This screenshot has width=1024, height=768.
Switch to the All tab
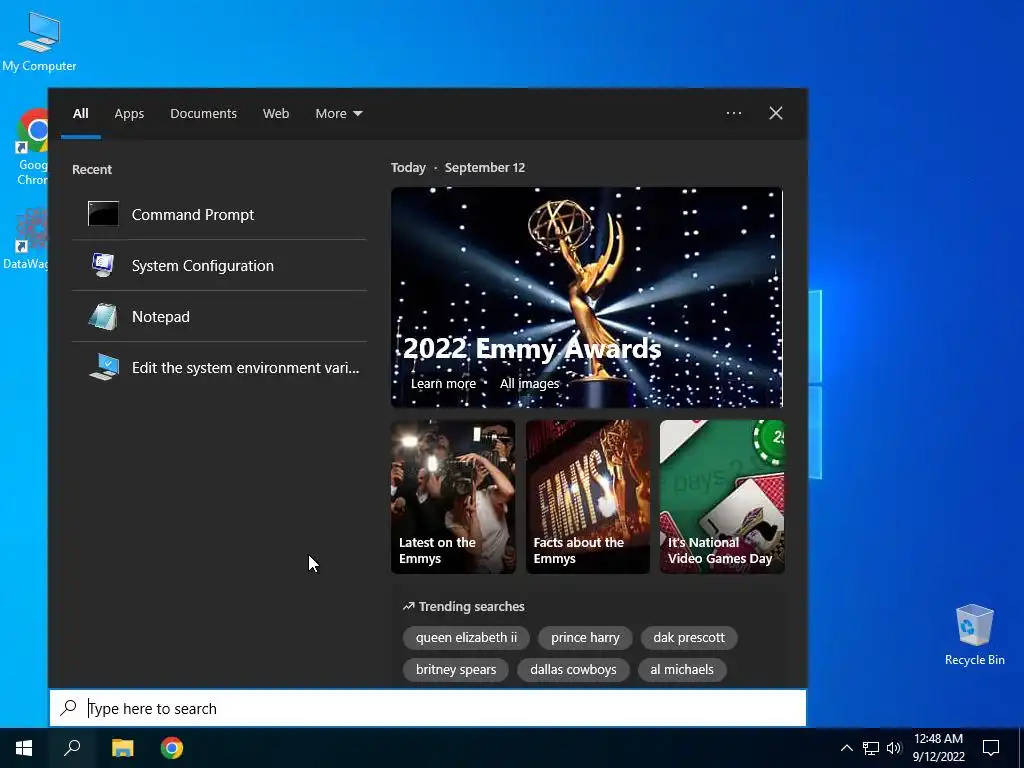click(x=80, y=114)
